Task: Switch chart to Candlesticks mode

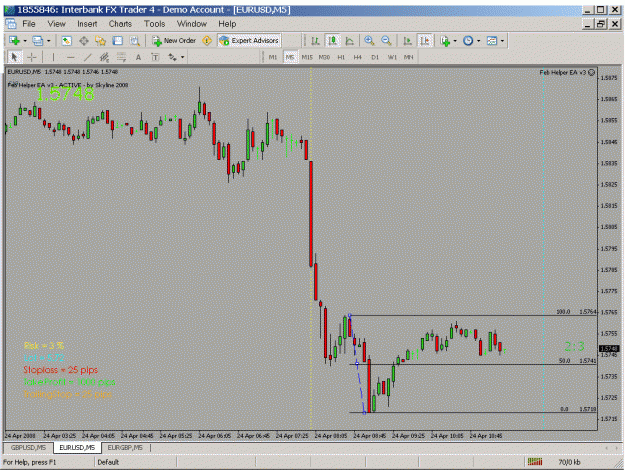Action: pyautogui.click(x=332, y=41)
